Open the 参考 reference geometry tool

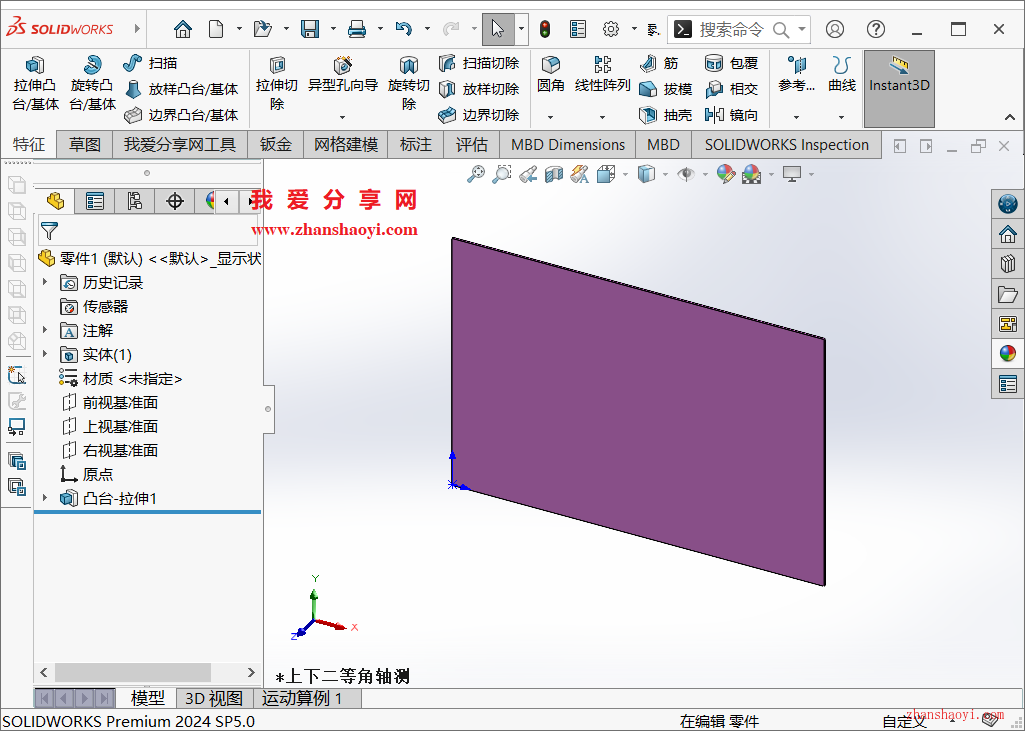coord(796,75)
